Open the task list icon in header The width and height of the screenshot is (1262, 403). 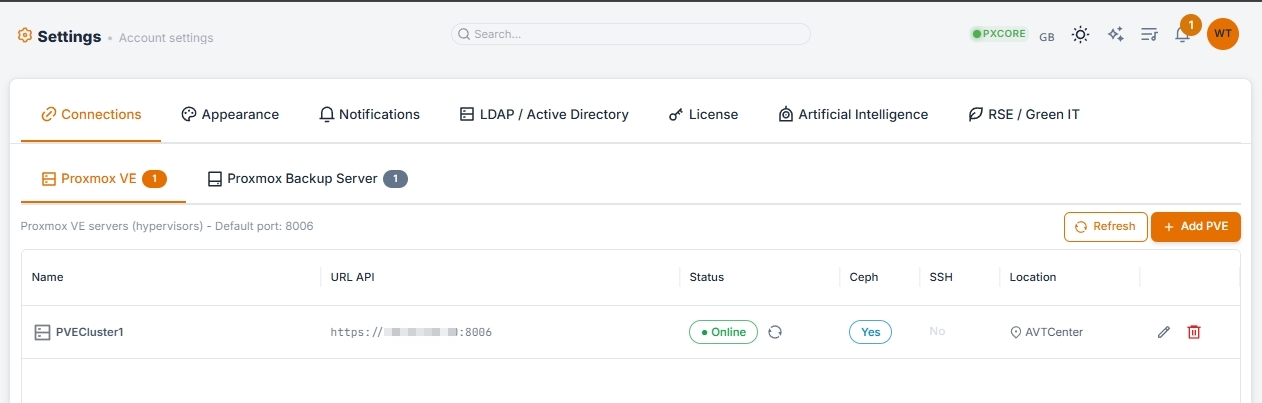1149,35
